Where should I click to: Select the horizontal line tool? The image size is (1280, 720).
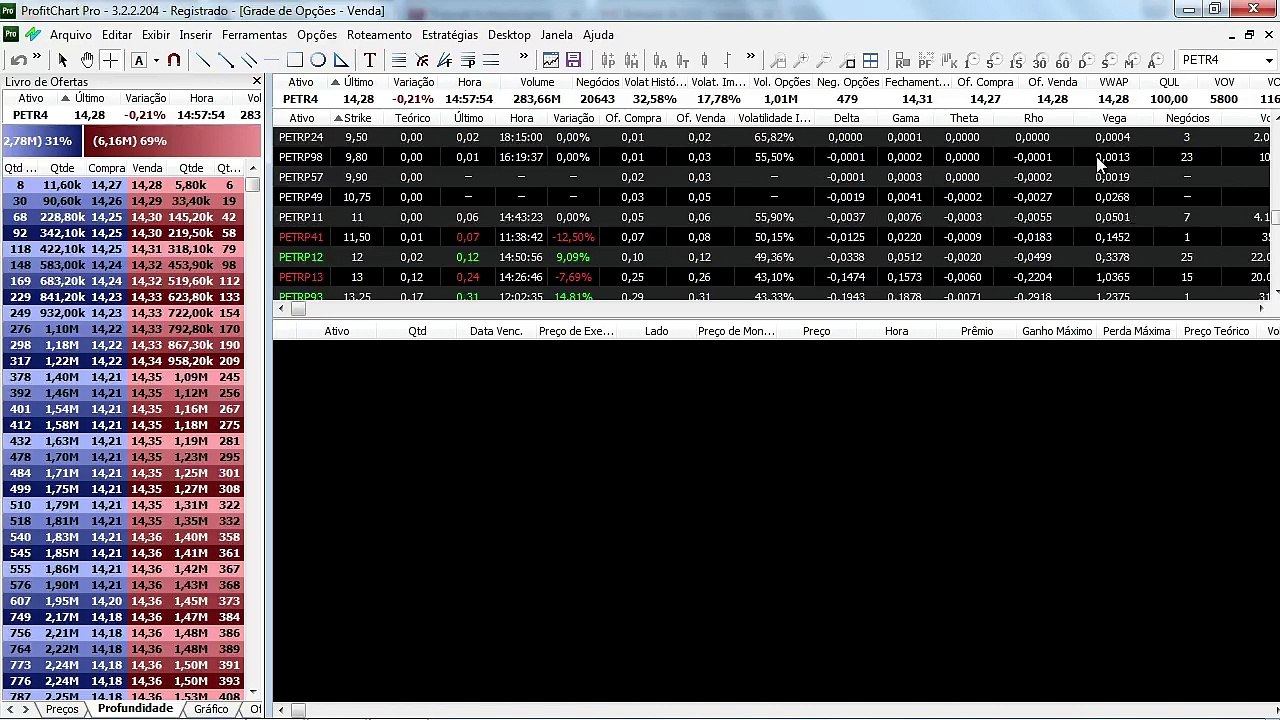pos(272,60)
